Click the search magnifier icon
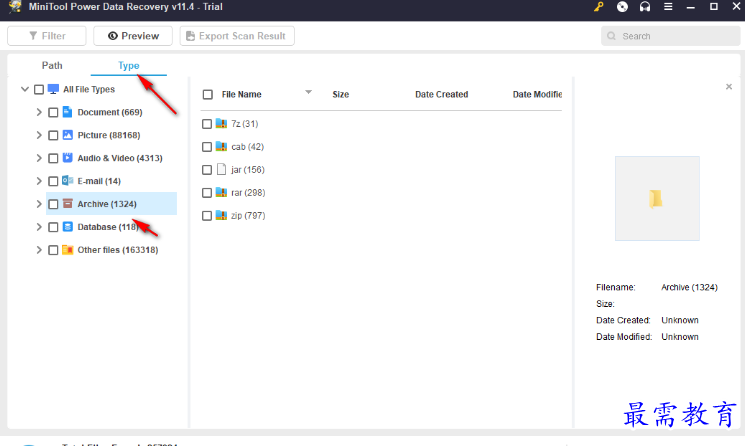The image size is (745, 446). (611, 36)
